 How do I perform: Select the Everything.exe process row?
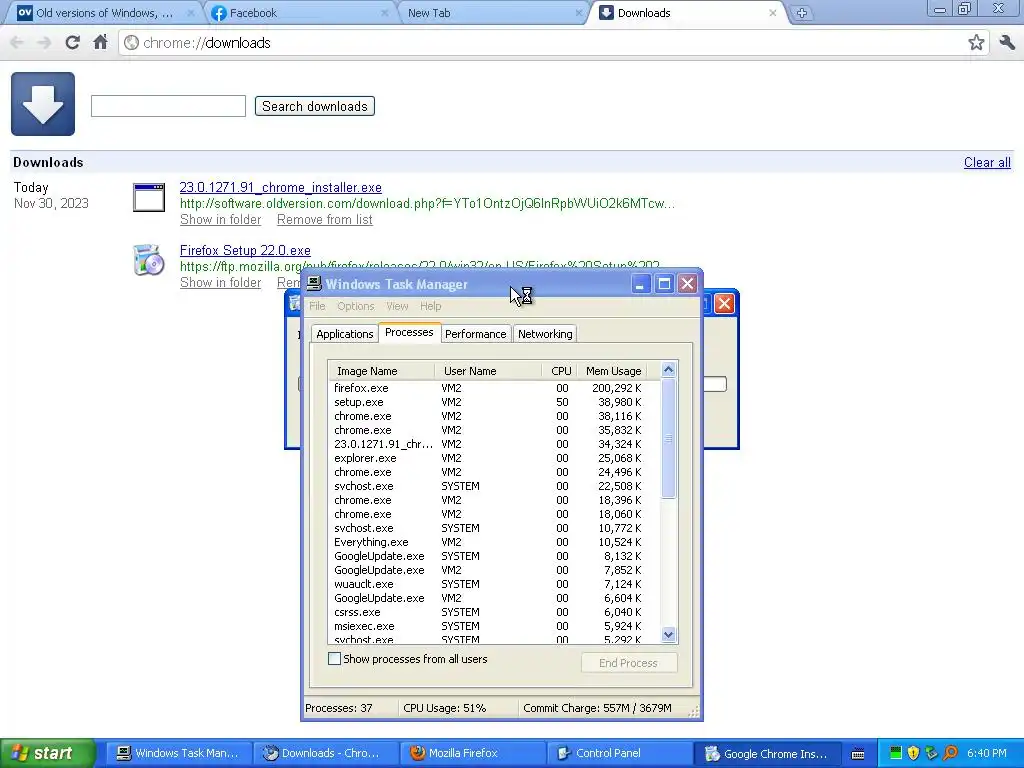coord(488,542)
